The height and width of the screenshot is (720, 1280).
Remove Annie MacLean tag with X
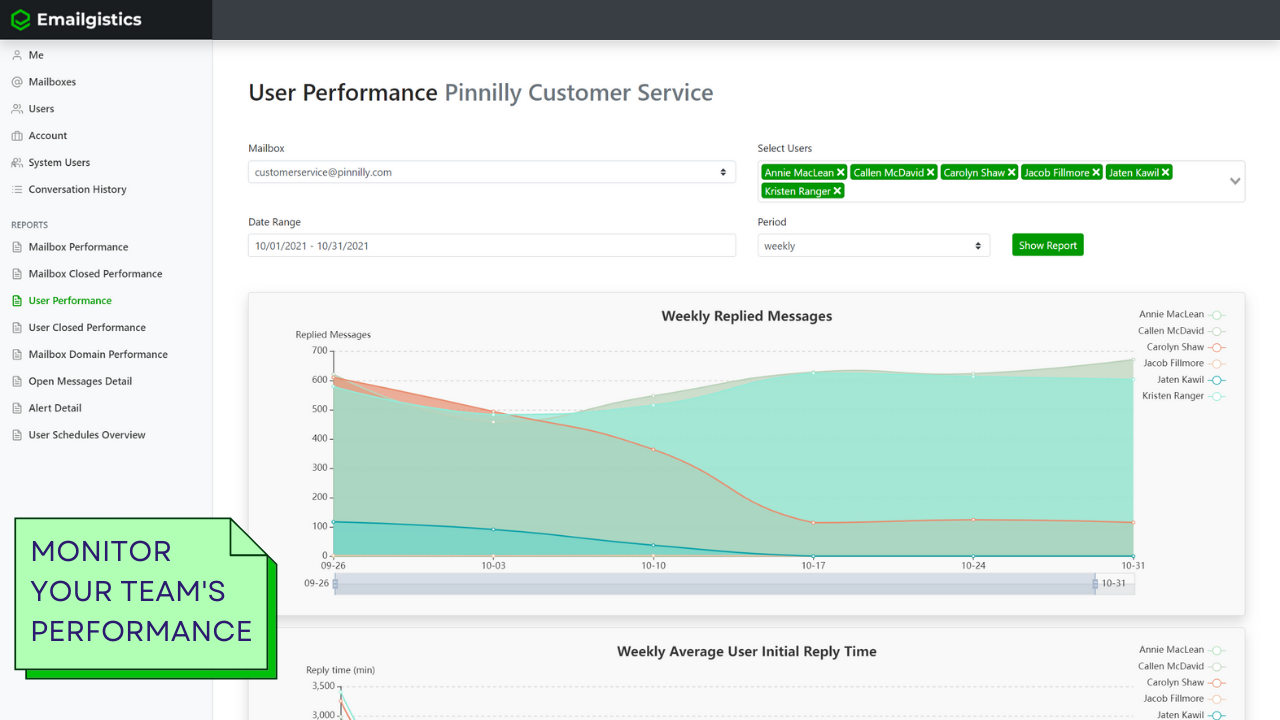click(x=841, y=172)
